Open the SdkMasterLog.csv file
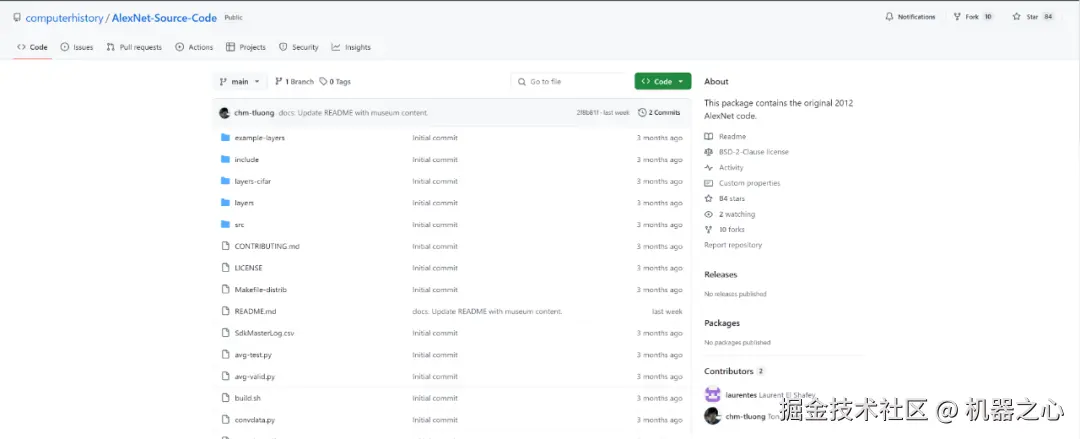Viewport: 1080px width, 439px height. pos(264,333)
